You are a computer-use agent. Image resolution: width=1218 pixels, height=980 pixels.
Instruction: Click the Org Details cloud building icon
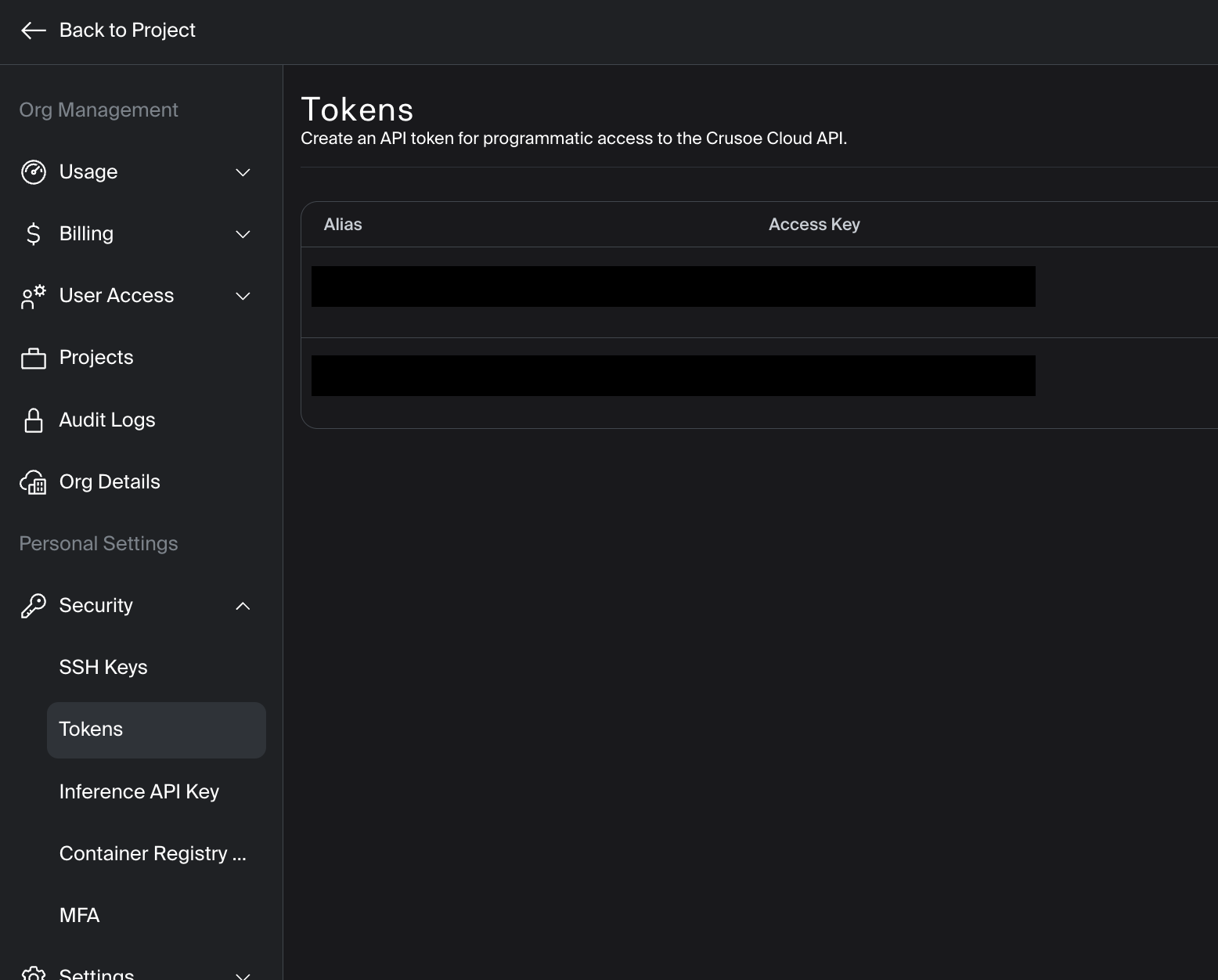pyautogui.click(x=33, y=482)
